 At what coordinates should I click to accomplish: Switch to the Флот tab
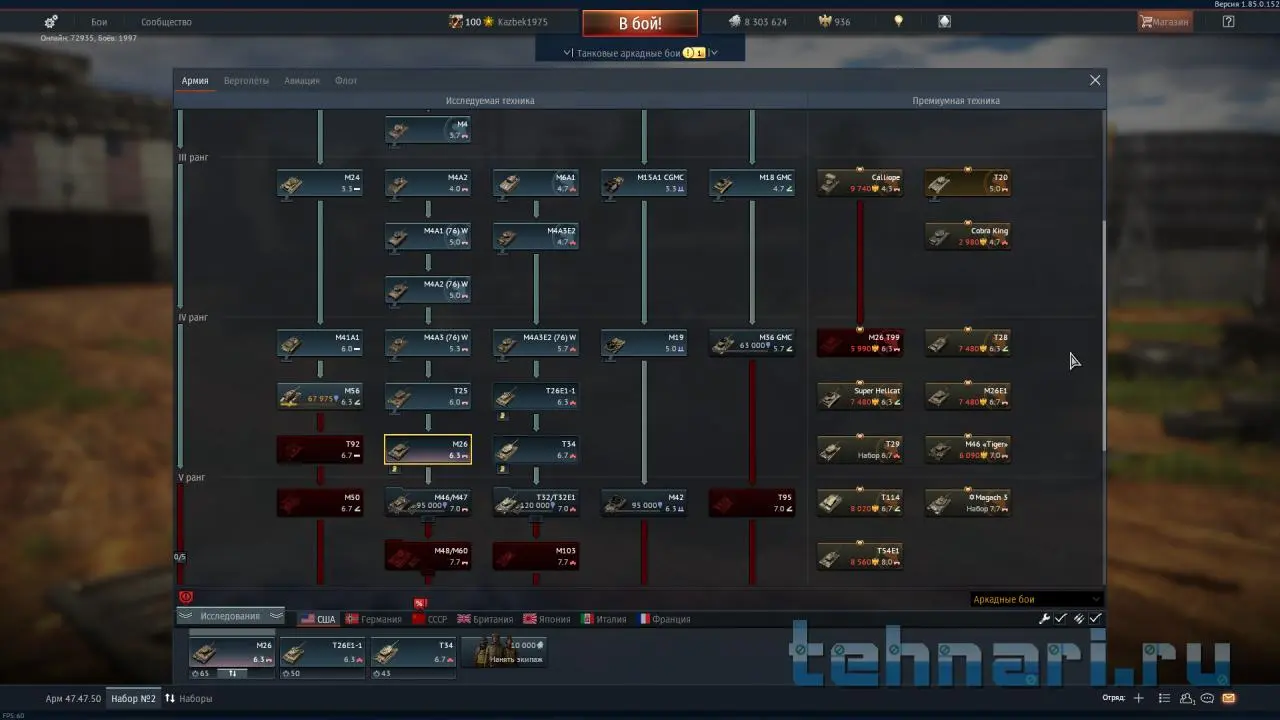tap(346, 80)
